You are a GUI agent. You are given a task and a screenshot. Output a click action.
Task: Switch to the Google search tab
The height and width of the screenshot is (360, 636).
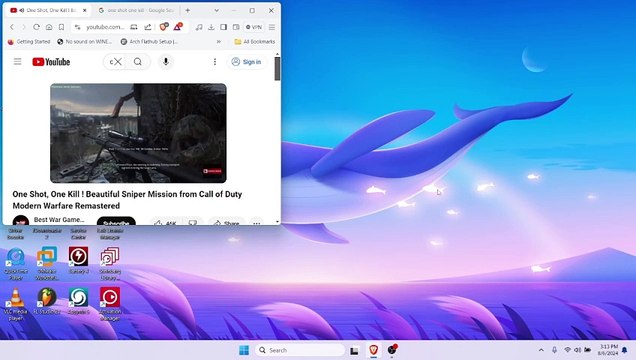136,11
